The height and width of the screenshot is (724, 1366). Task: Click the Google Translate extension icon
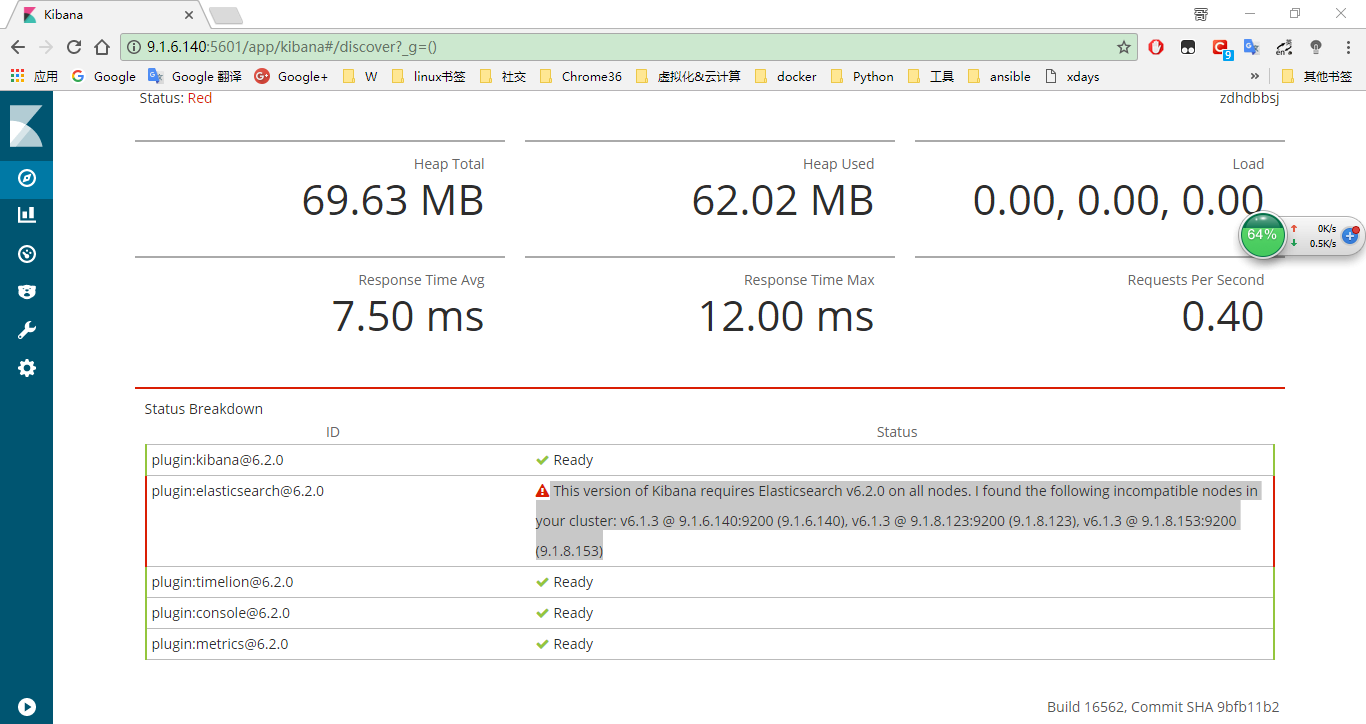click(x=1252, y=47)
